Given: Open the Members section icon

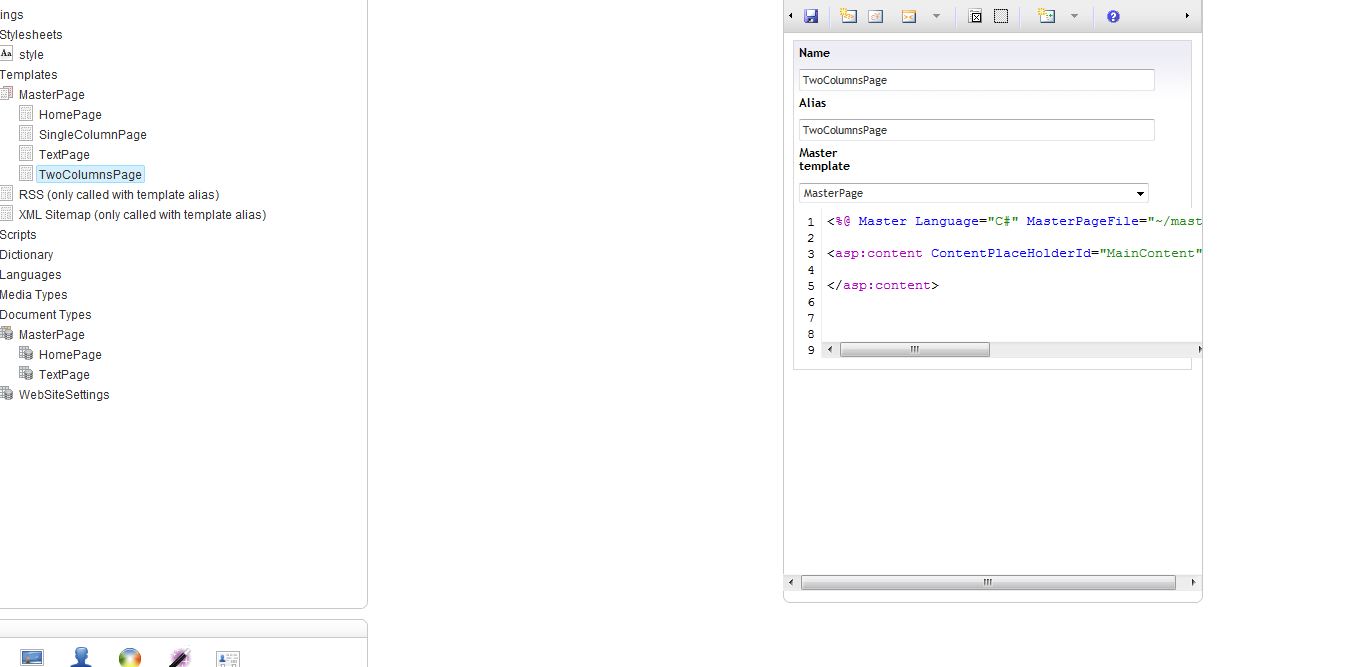Looking at the screenshot, I should point(228,657).
